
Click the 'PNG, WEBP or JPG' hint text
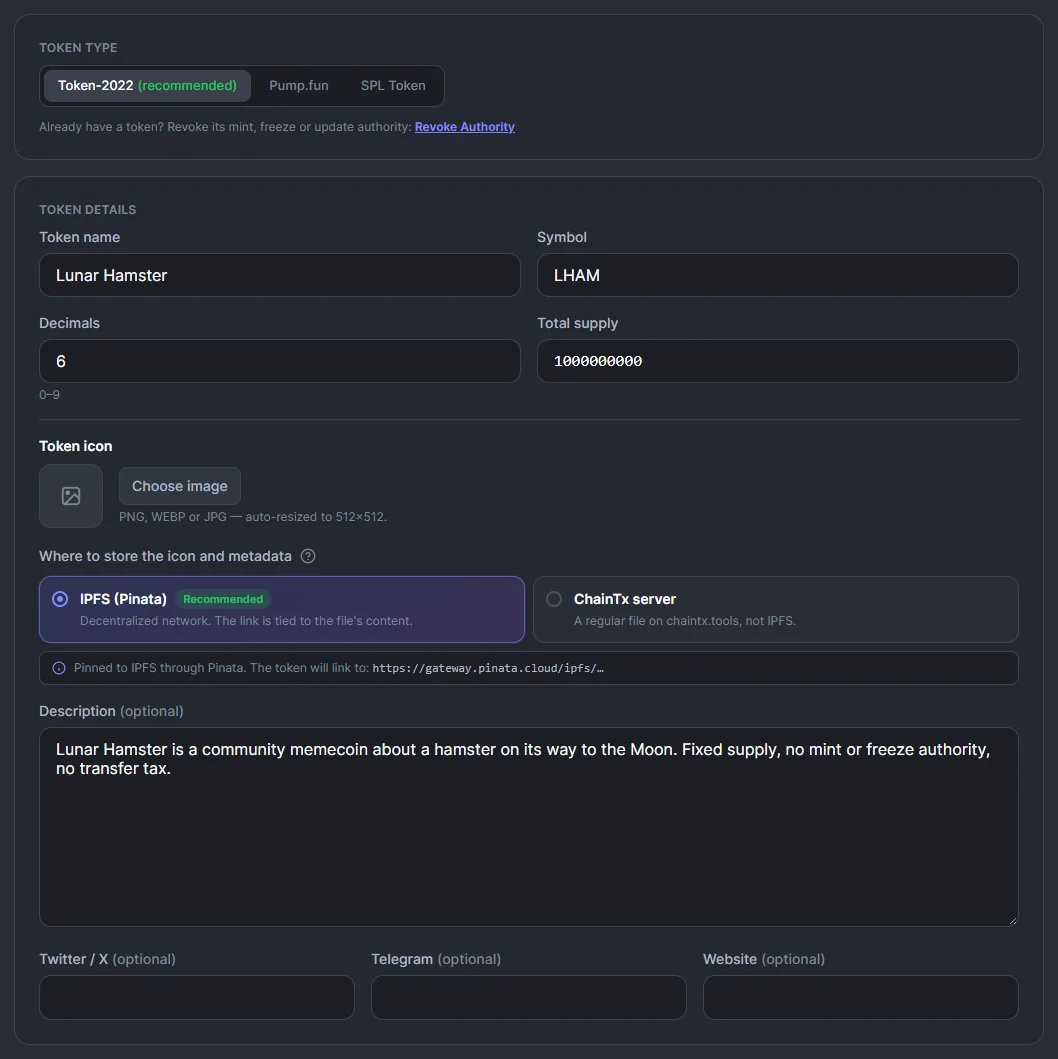coord(253,517)
